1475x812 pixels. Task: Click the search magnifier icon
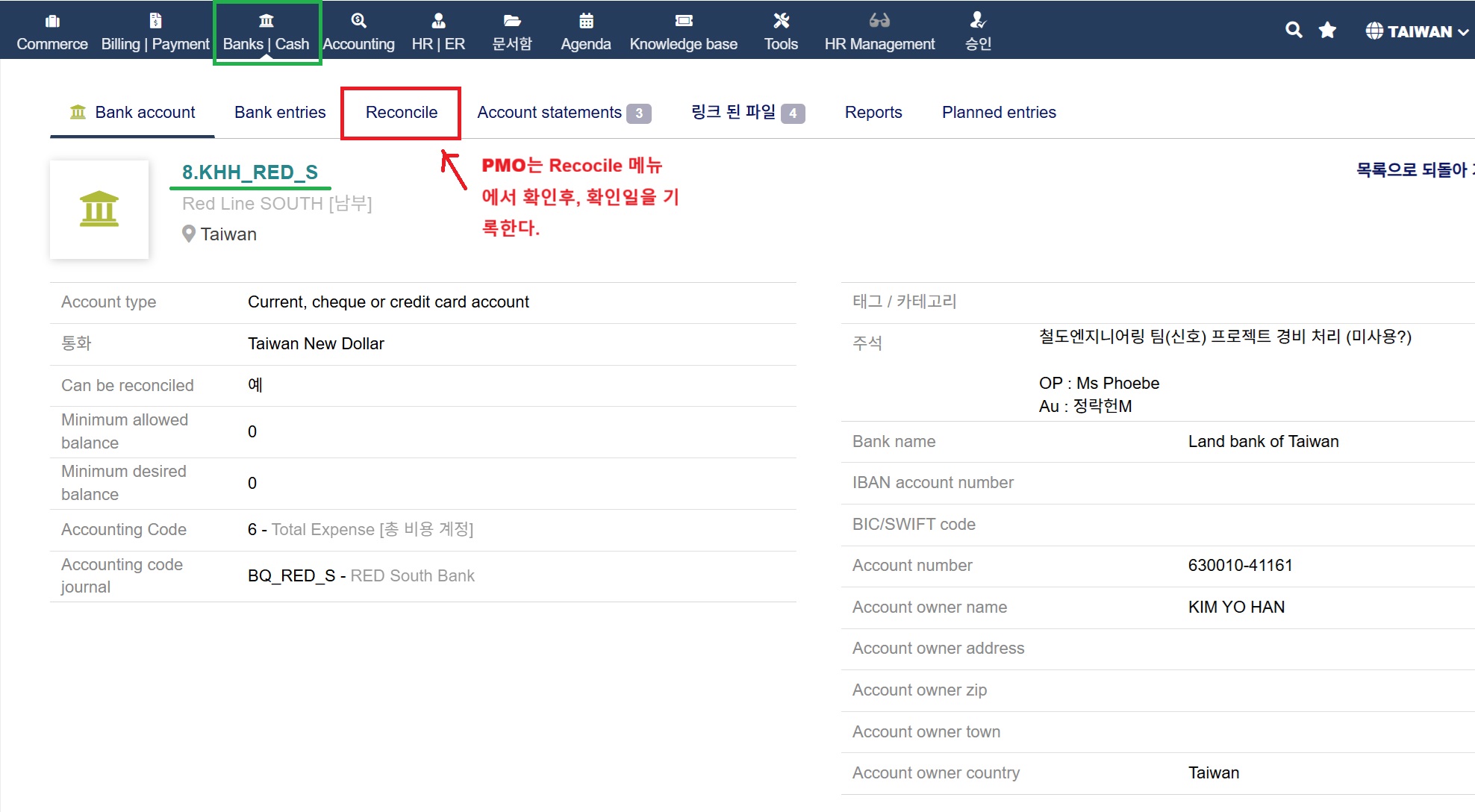pos(1294,30)
